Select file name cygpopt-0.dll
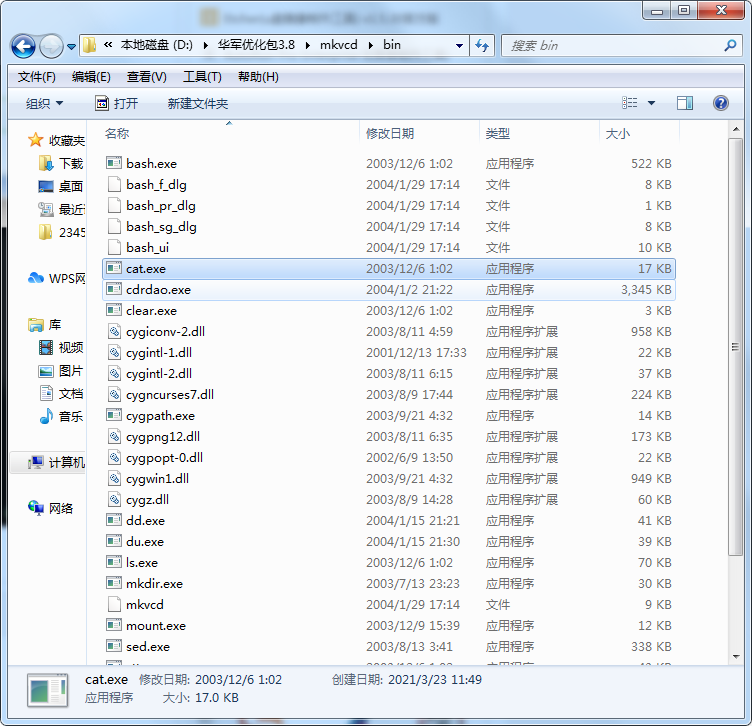The width and height of the screenshot is (752, 726). (164, 457)
